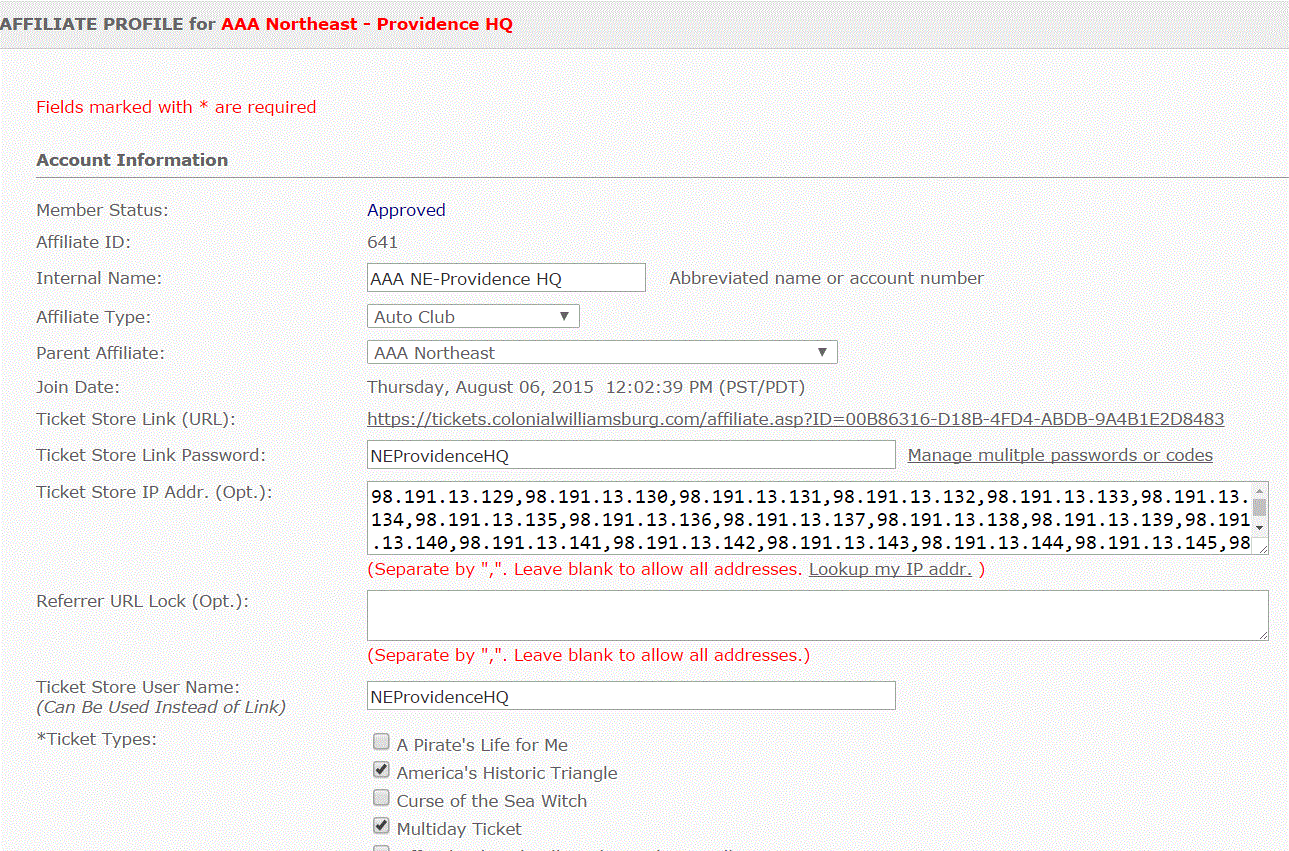The image size is (1289, 851).
Task: Click the 'America's Historic Triangle' label
Action: point(507,773)
